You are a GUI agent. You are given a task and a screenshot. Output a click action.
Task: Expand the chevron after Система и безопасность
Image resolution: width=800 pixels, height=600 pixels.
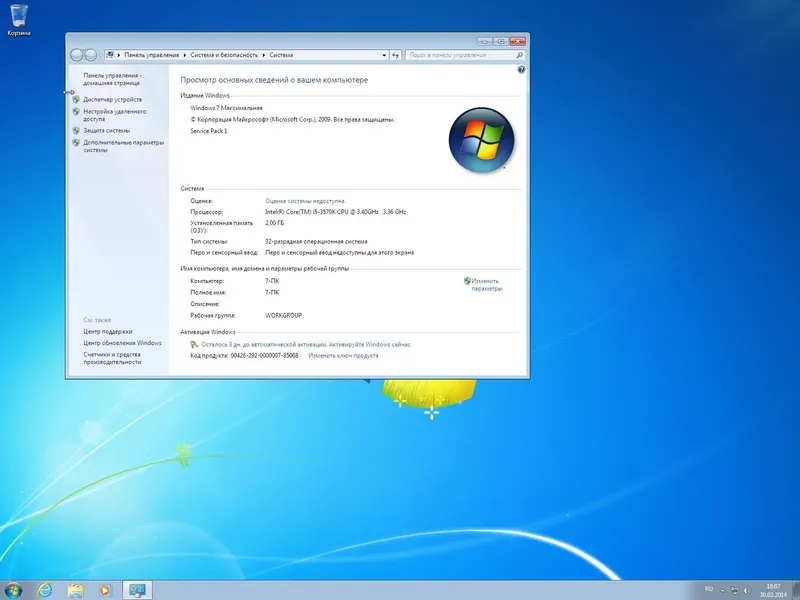click(263, 55)
